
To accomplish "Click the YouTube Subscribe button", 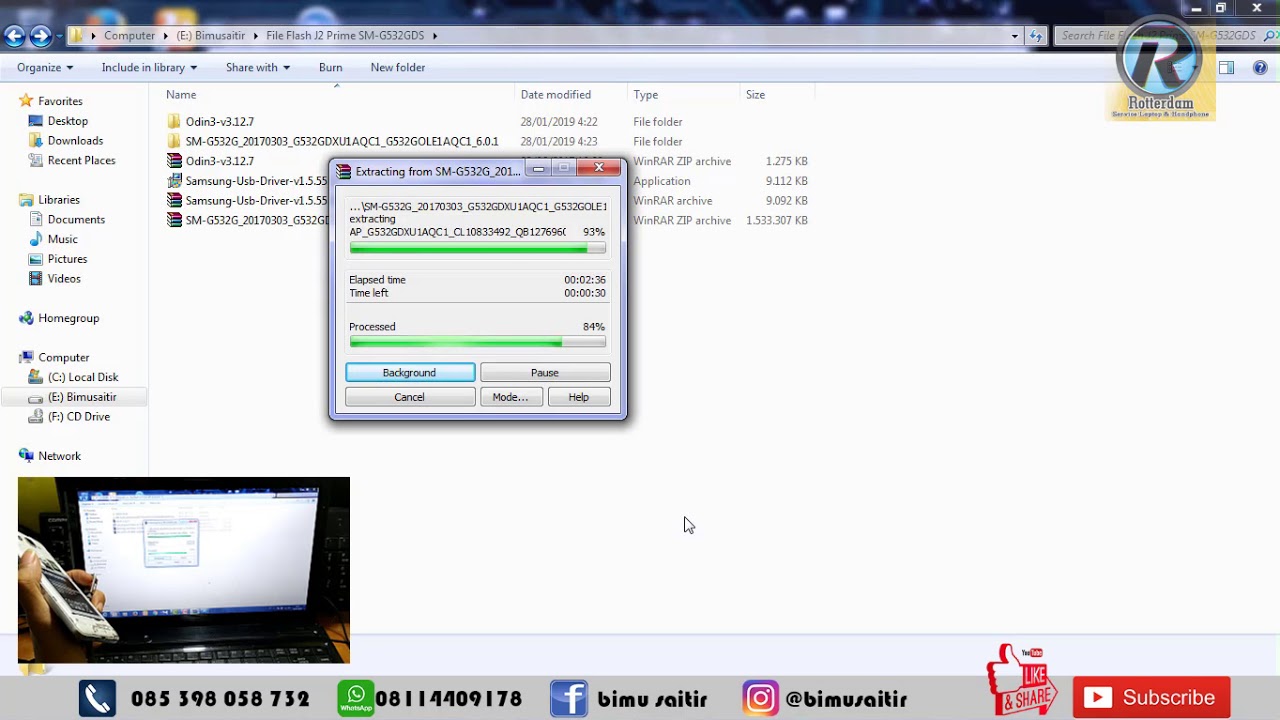I will coord(1152,698).
